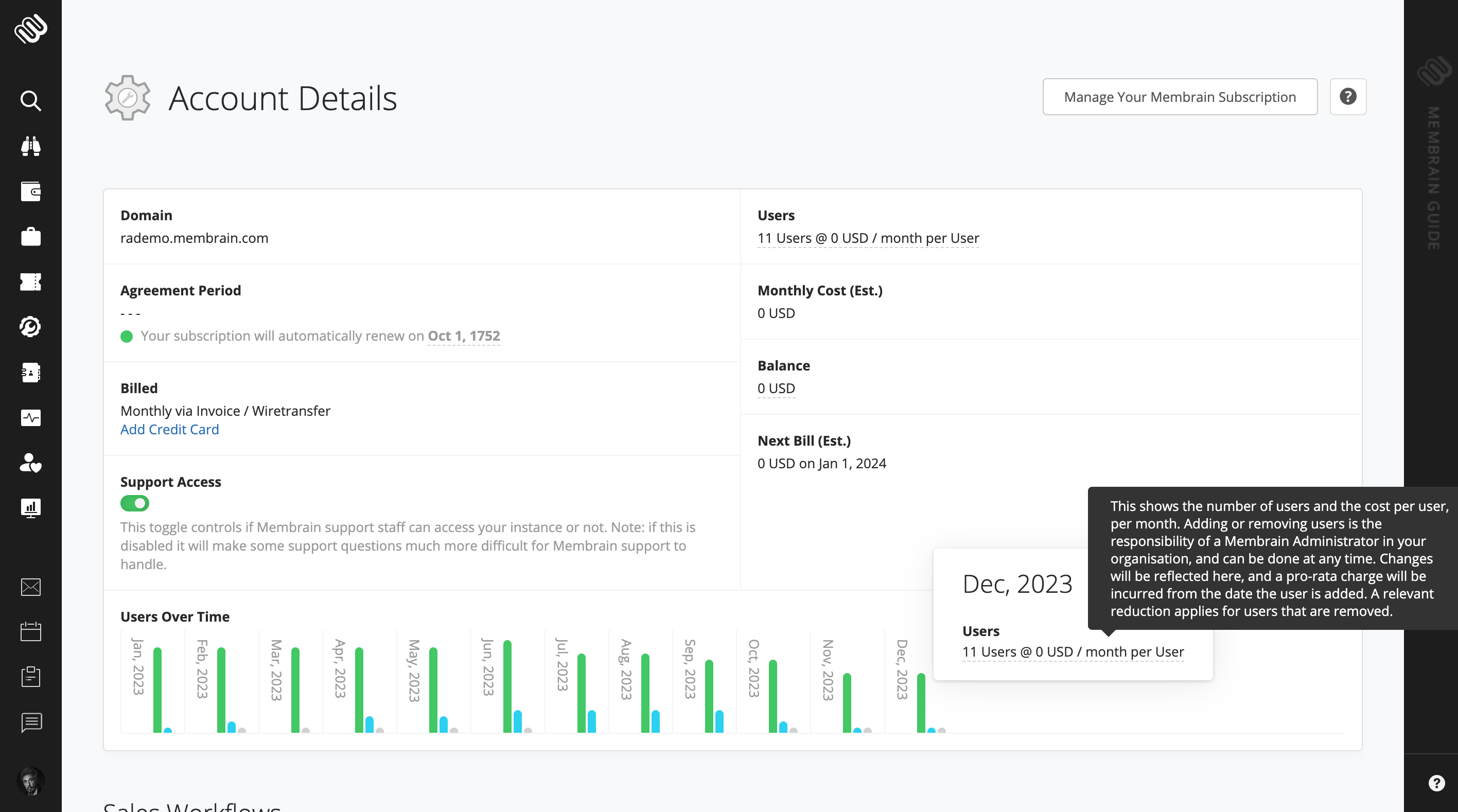Screen dimensions: 1458x812
Task: Click the Jul, 2023 blue bar in chart
Action: 591,721
